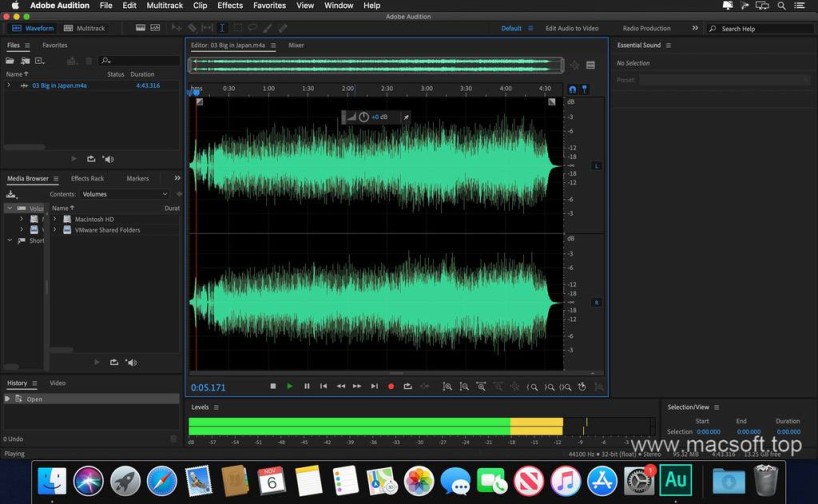Click the Open File folder icon in Files panel
The width and height of the screenshot is (818, 504).
point(11,61)
